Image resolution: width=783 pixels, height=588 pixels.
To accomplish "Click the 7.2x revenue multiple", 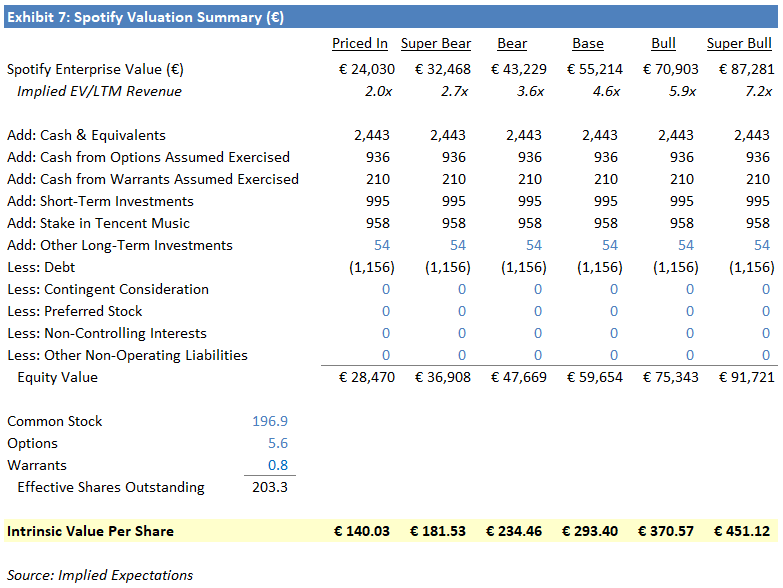I will 759,91.
